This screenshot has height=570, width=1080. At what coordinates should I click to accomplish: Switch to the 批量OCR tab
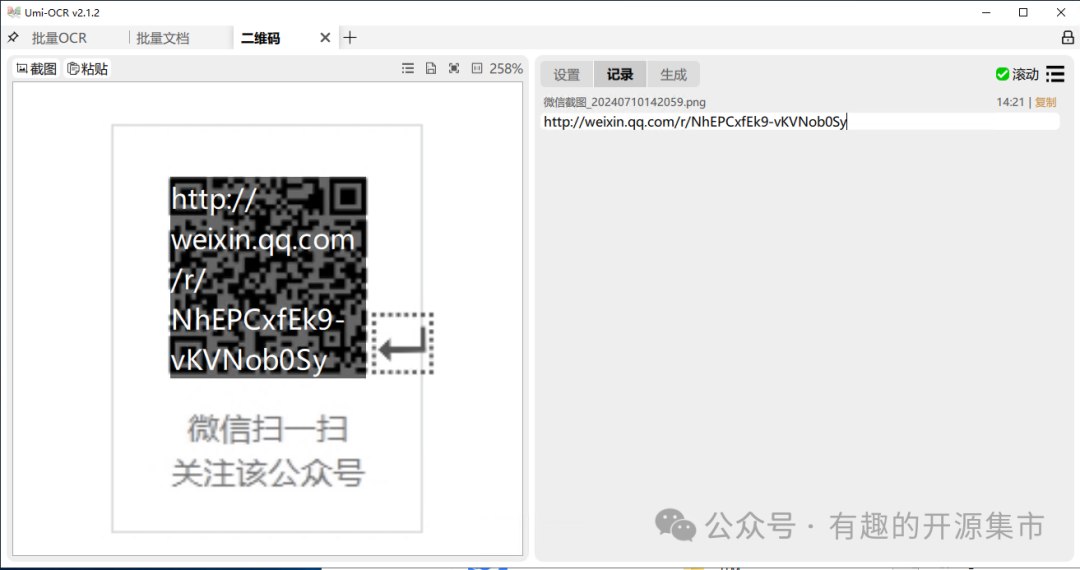point(59,38)
